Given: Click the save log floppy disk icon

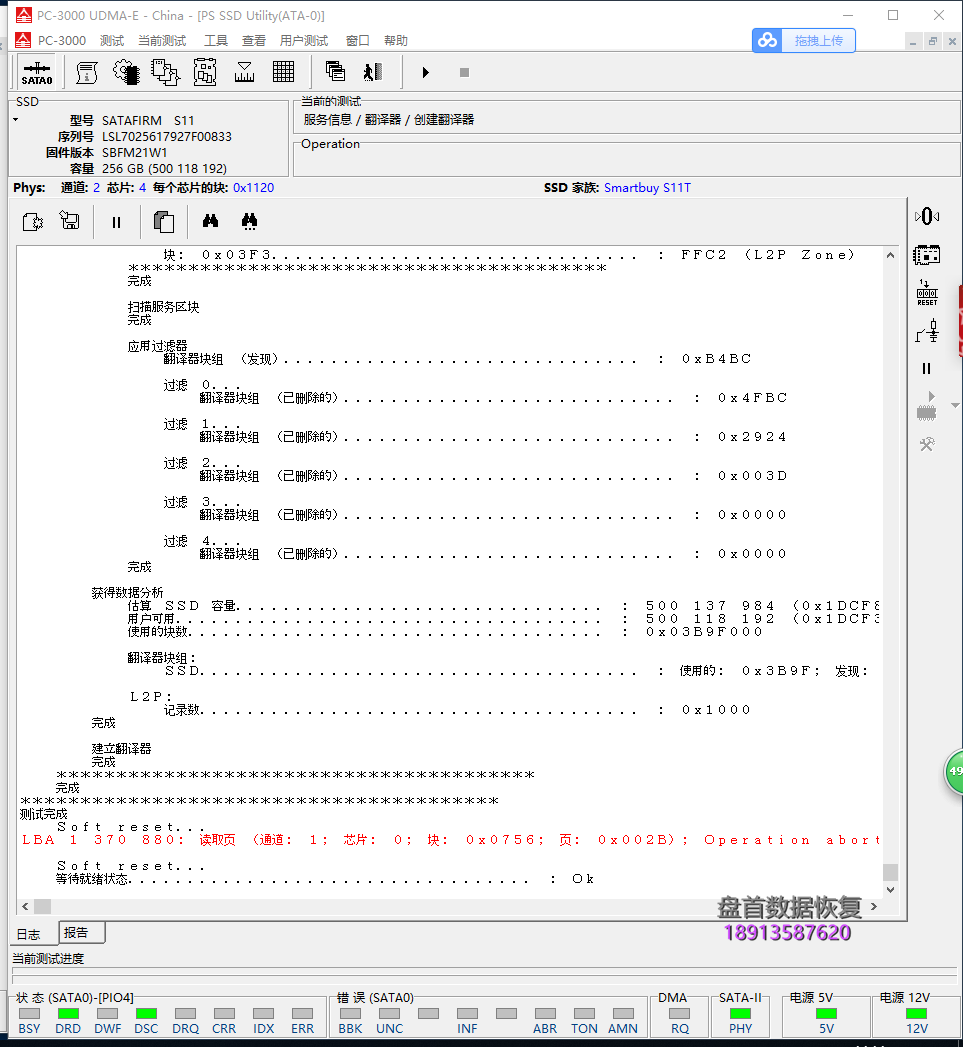Looking at the screenshot, I should tap(70, 221).
